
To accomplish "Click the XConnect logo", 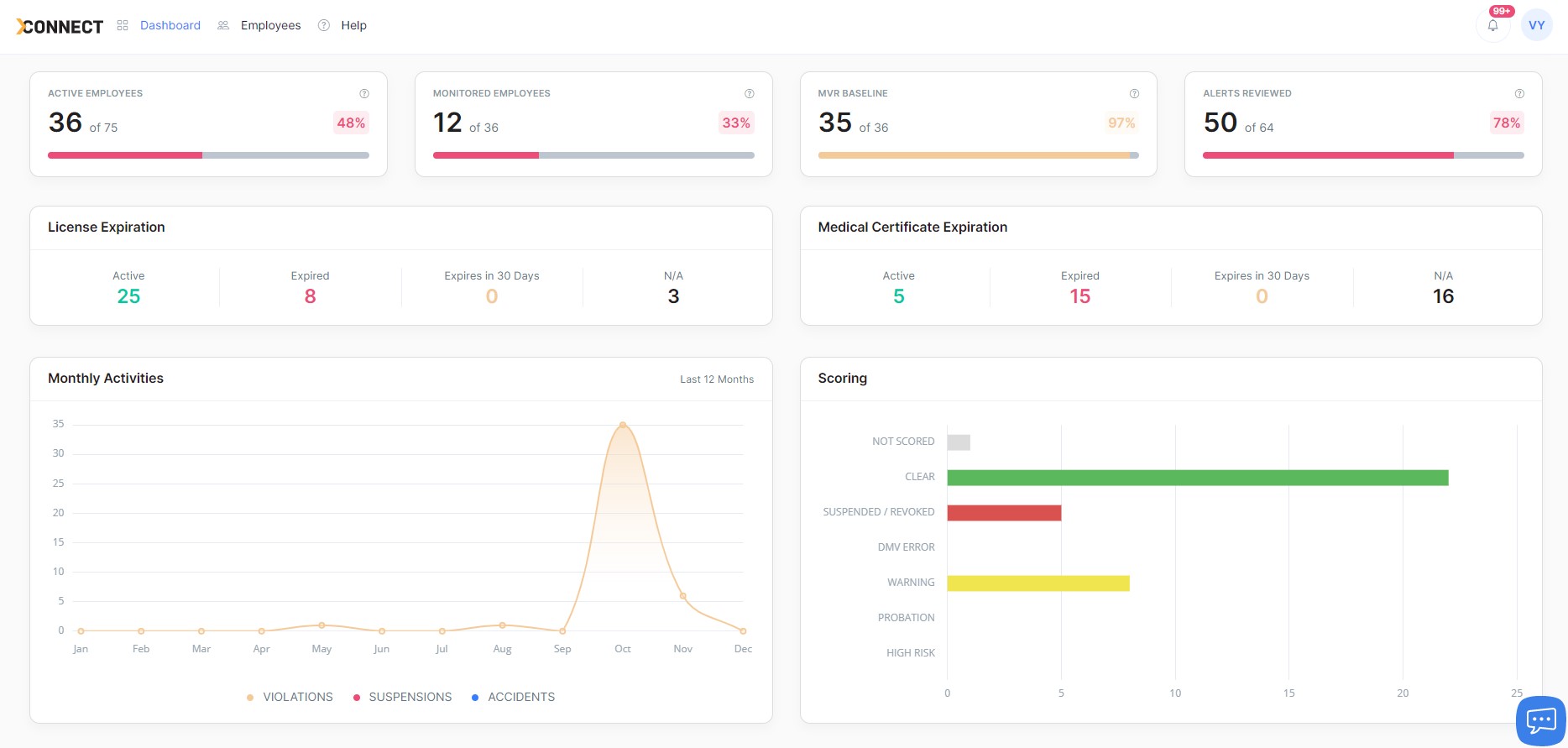I will coord(60,26).
